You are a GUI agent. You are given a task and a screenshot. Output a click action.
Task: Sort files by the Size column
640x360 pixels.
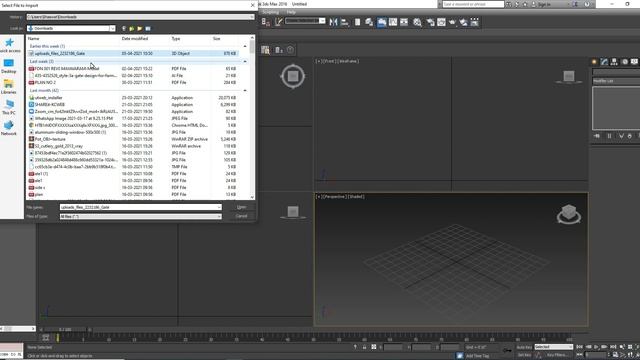coord(216,39)
